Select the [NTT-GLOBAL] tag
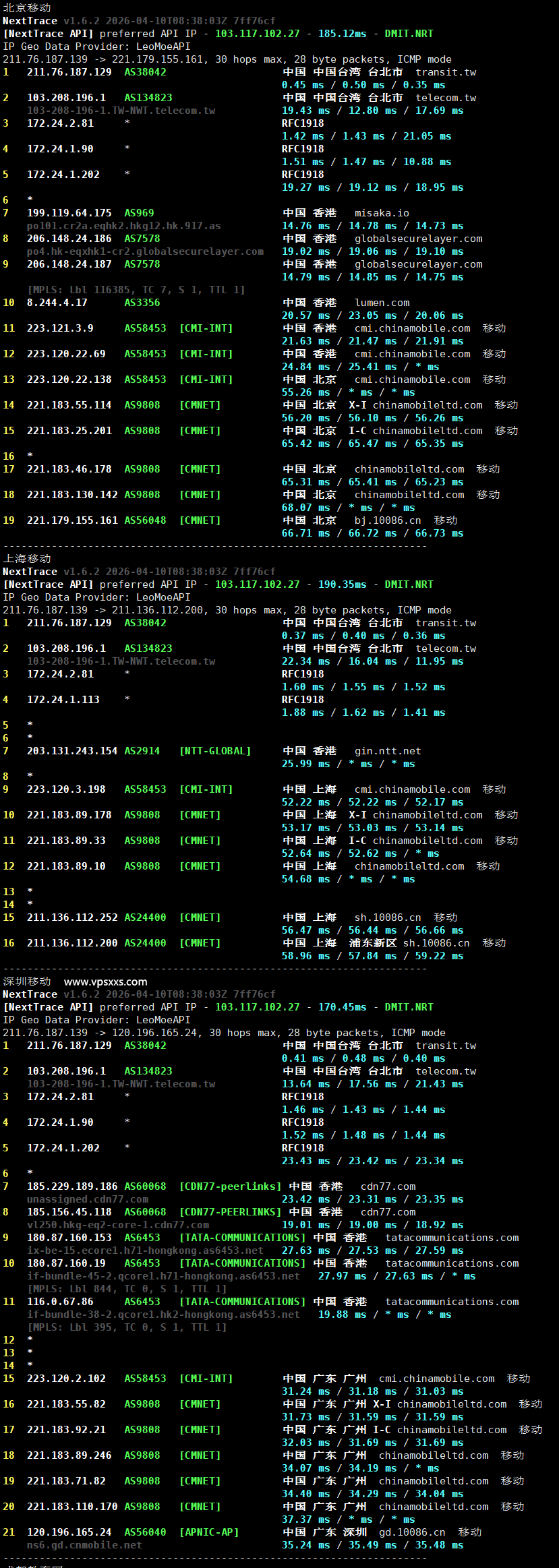 (x=215, y=750)
